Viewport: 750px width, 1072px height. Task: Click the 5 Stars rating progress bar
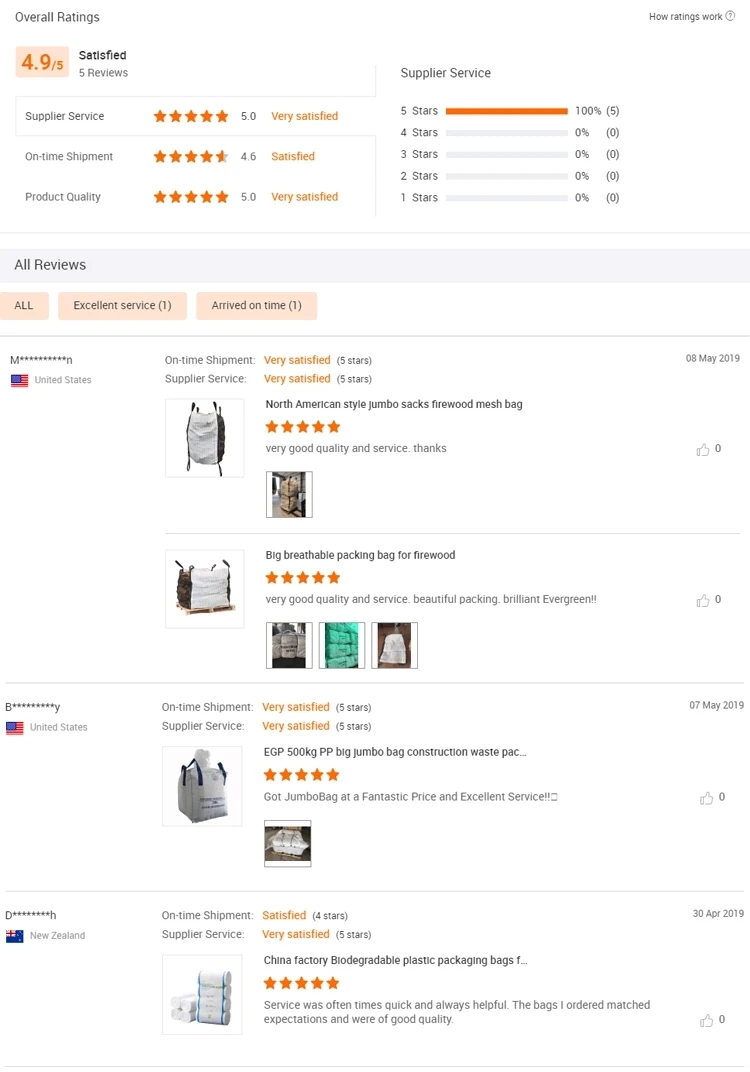coord(506,111)
